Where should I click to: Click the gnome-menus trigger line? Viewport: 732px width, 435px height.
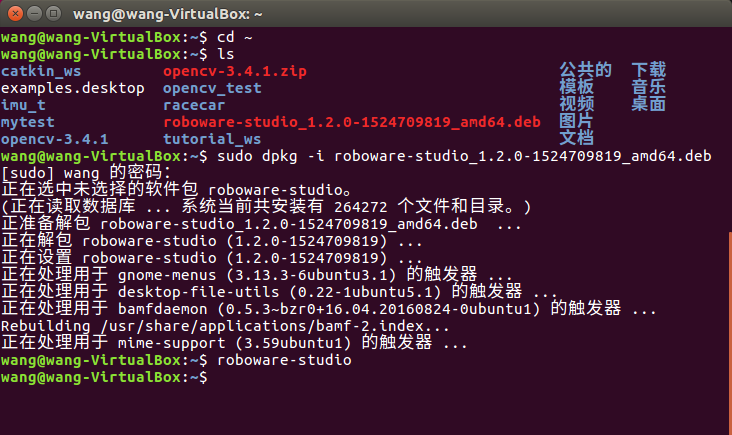click(x=257, y=275)
